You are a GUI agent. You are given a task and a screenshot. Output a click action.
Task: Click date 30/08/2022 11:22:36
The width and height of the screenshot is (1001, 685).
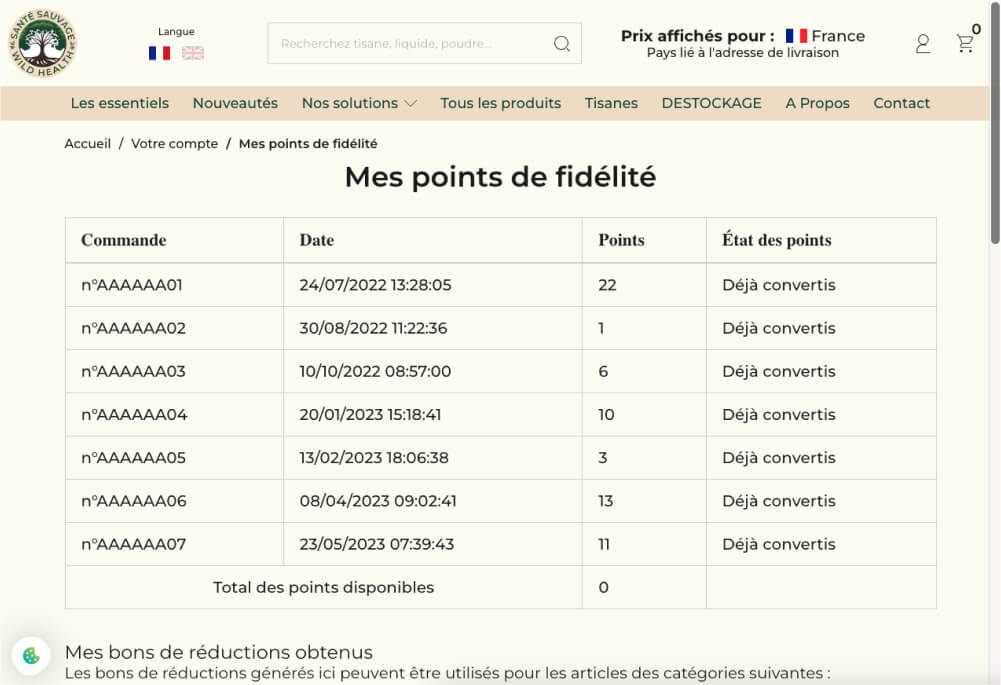(x=373, y=328)
